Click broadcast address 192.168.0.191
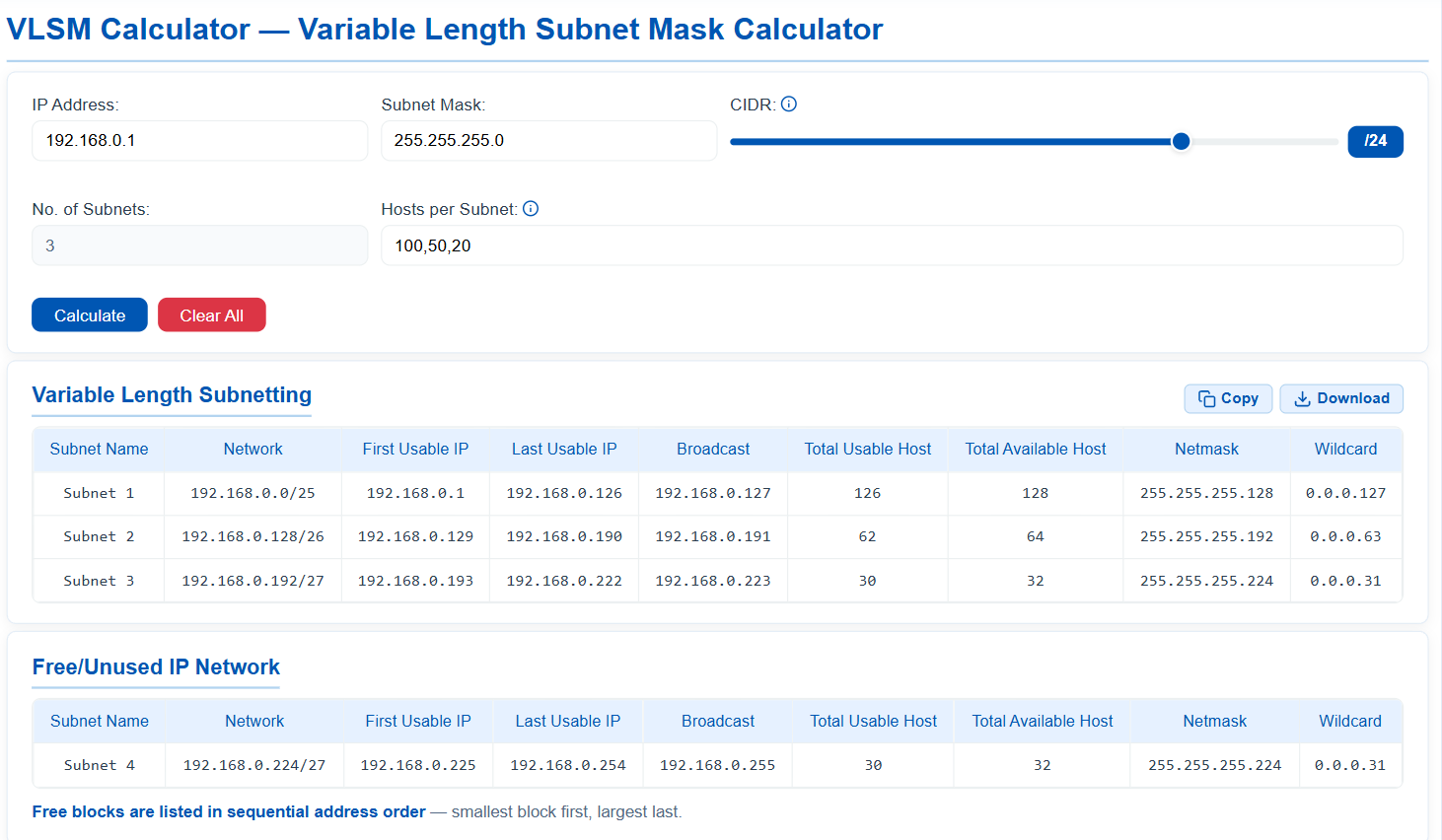The width and height of the screenshot is (1442, 840). pos(713,536)
